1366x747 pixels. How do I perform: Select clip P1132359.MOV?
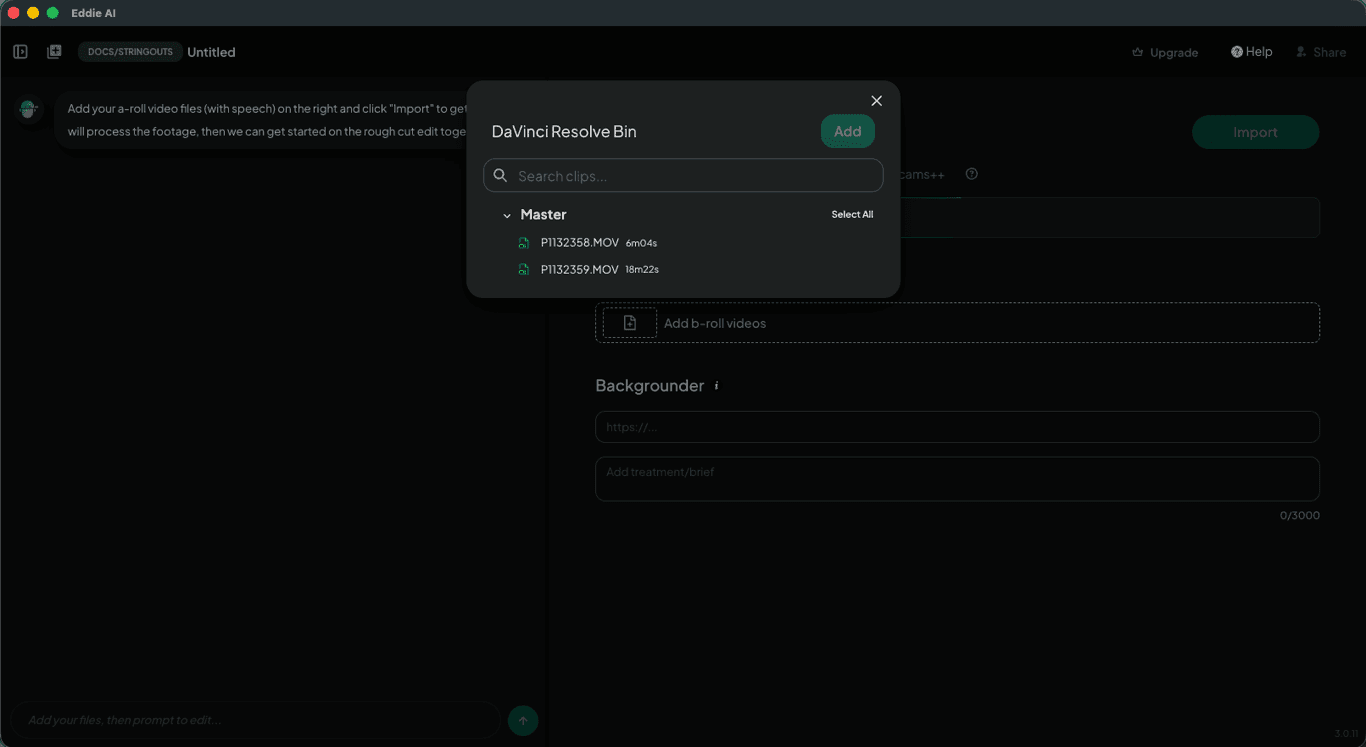[x=580, y=269]
